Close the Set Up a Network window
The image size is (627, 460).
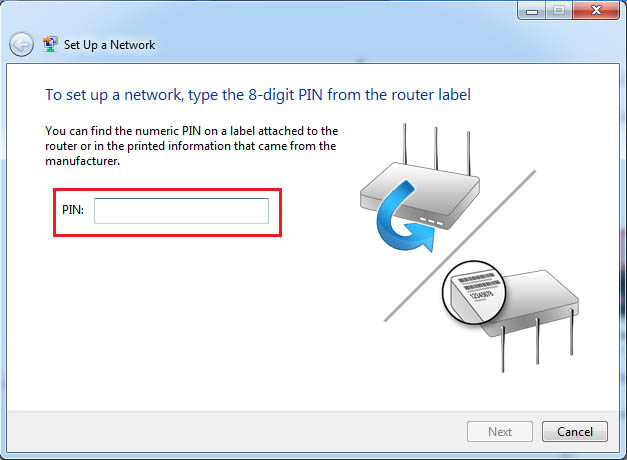point(593,10)
